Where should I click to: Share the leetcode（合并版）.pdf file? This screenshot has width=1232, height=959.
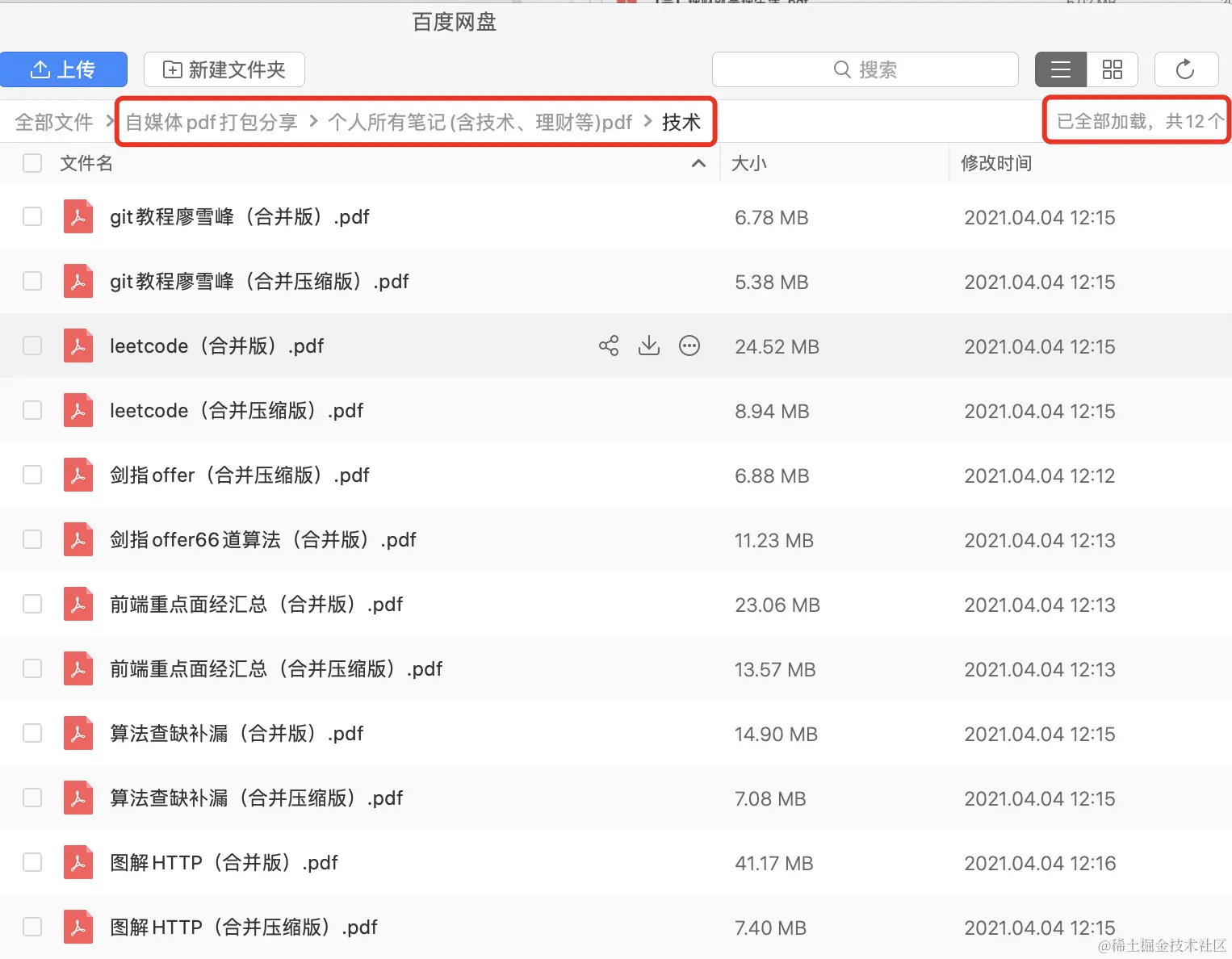click(x=608, y=345)
